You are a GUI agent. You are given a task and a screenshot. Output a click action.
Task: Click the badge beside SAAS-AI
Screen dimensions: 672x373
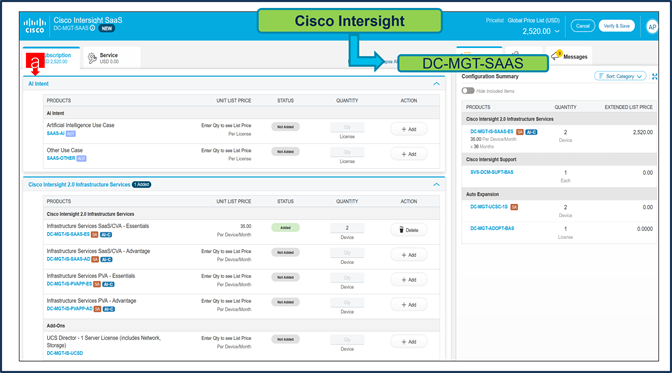pos(71,134)
